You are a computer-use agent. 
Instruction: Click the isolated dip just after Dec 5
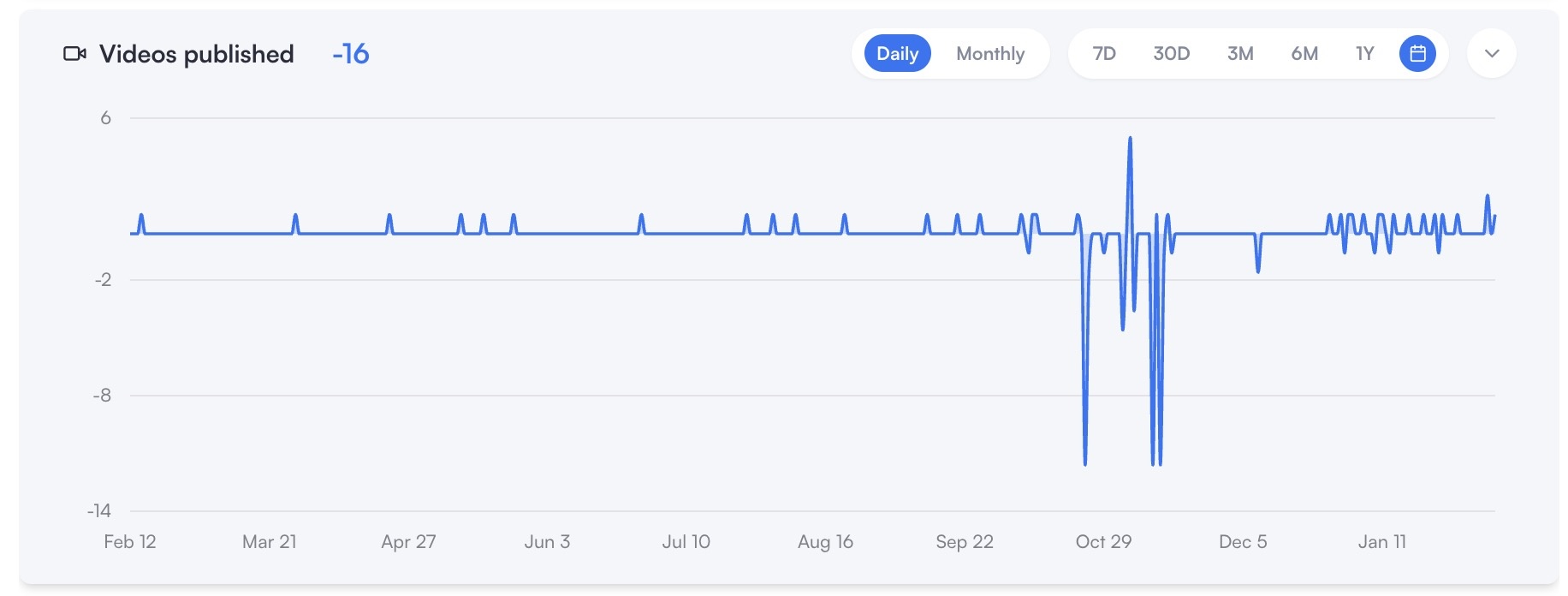coord(1258,270)
